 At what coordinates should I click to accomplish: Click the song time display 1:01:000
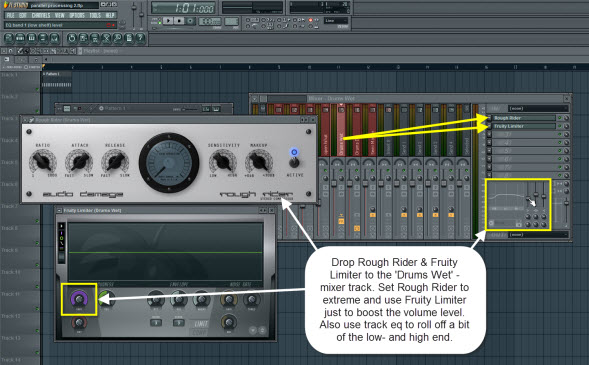click(x=184, y=8)
